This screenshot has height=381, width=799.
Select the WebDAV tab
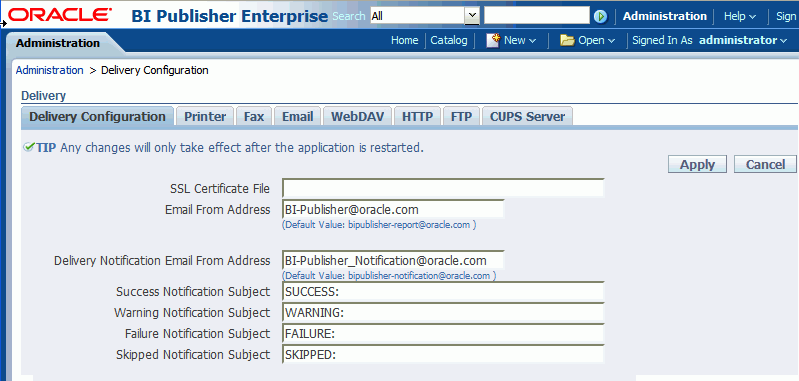pyautogui.click(x=357, y=117)
